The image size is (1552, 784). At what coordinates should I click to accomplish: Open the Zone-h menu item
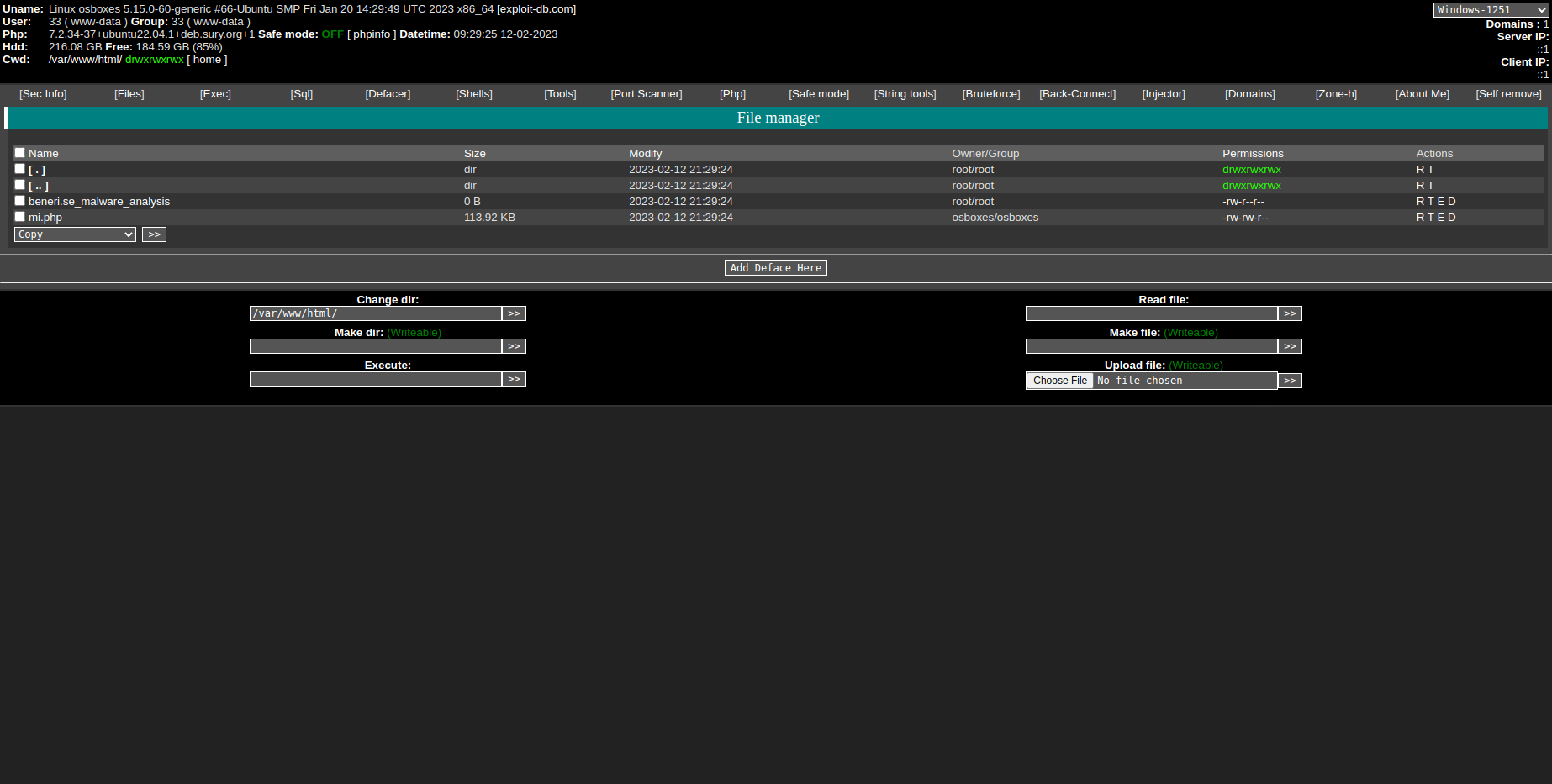pyautogui.click(x=1336, y=94)
